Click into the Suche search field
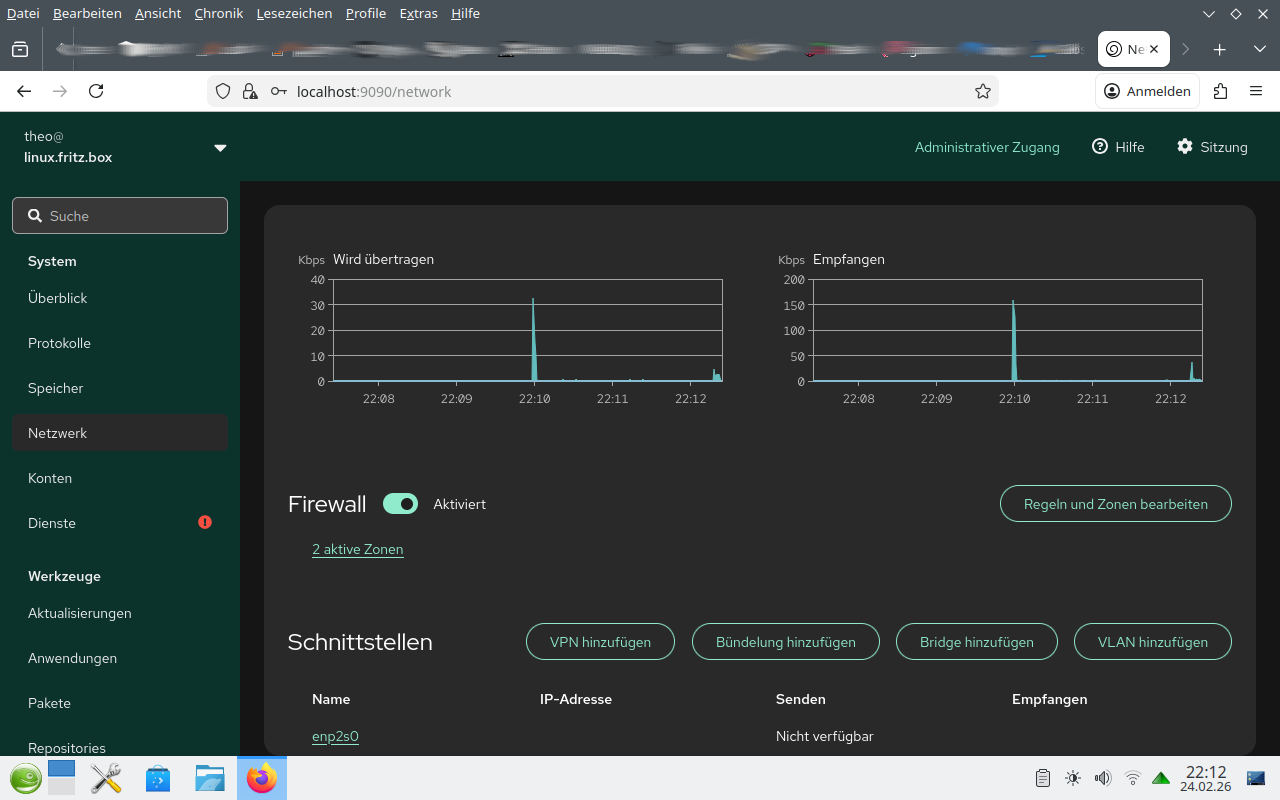This screenshot has height=800, width=1280. tap(120, 216)
